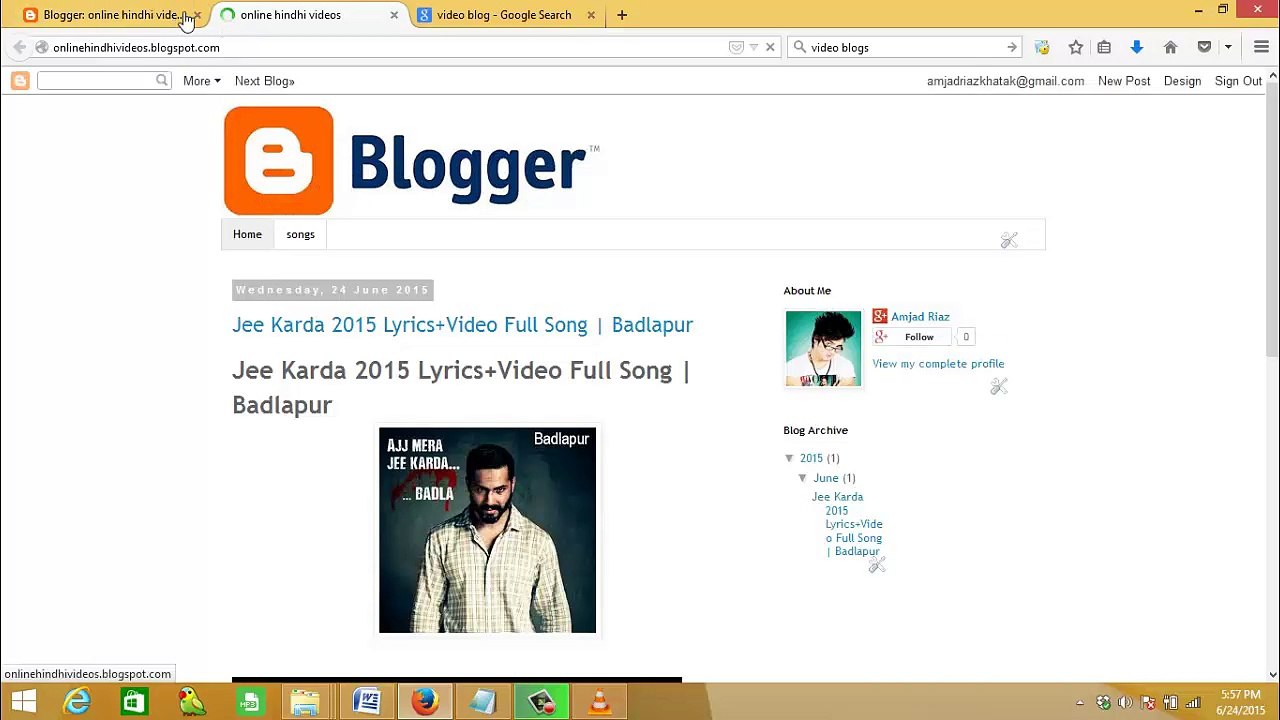Open the Firefox downloads arrow
The height and width of the screenshot is (720, 1280).
(1136, 47)
